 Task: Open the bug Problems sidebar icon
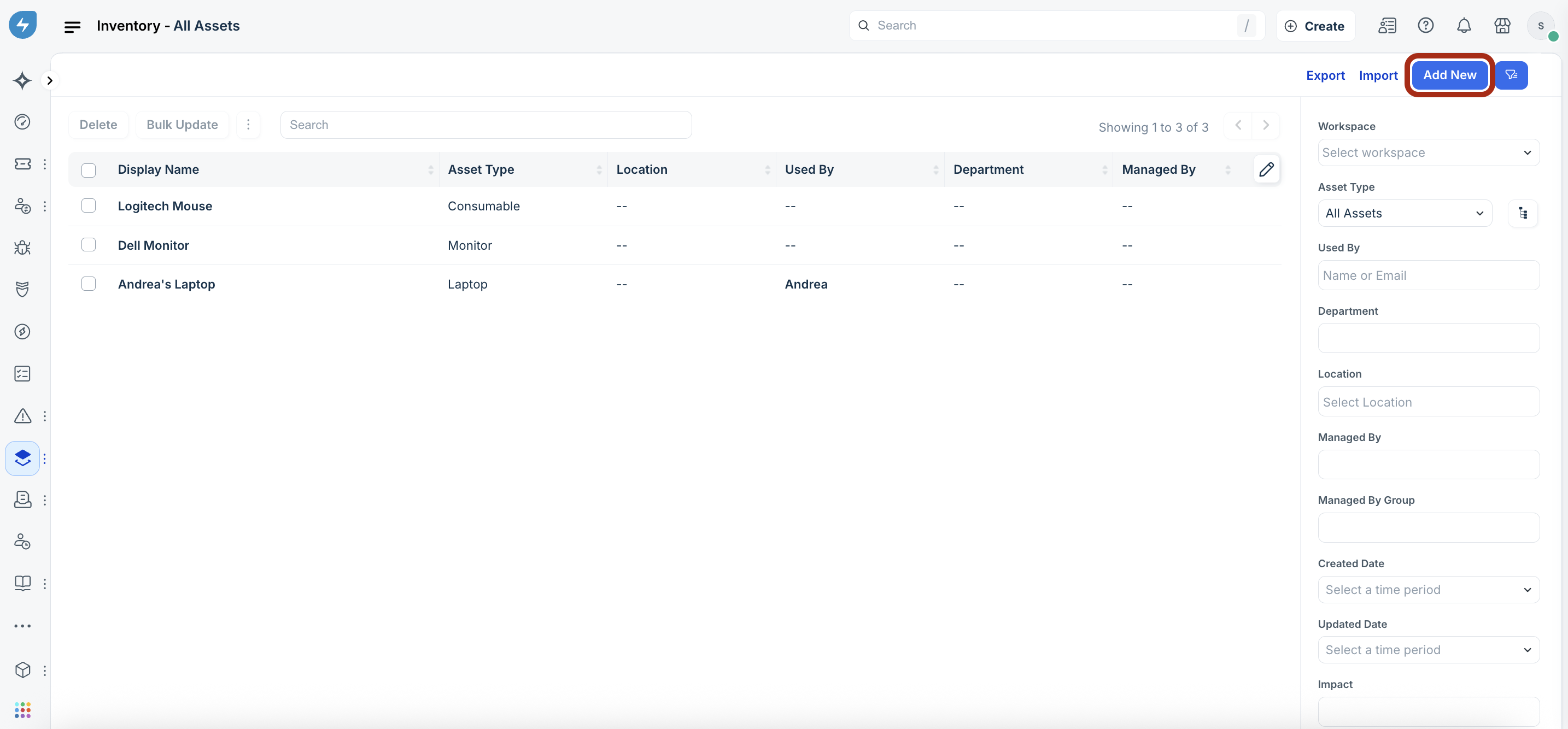[22, 248]
